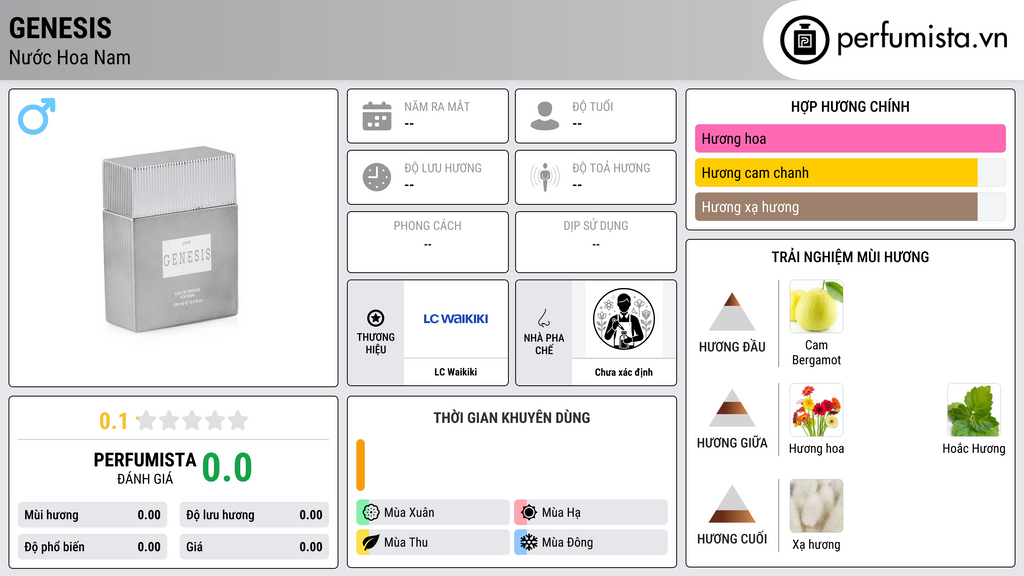Click the Dịp sử dụng info box
Image resolution: width=1024 pixels, height=576 pixels.
tap(596, 242)
